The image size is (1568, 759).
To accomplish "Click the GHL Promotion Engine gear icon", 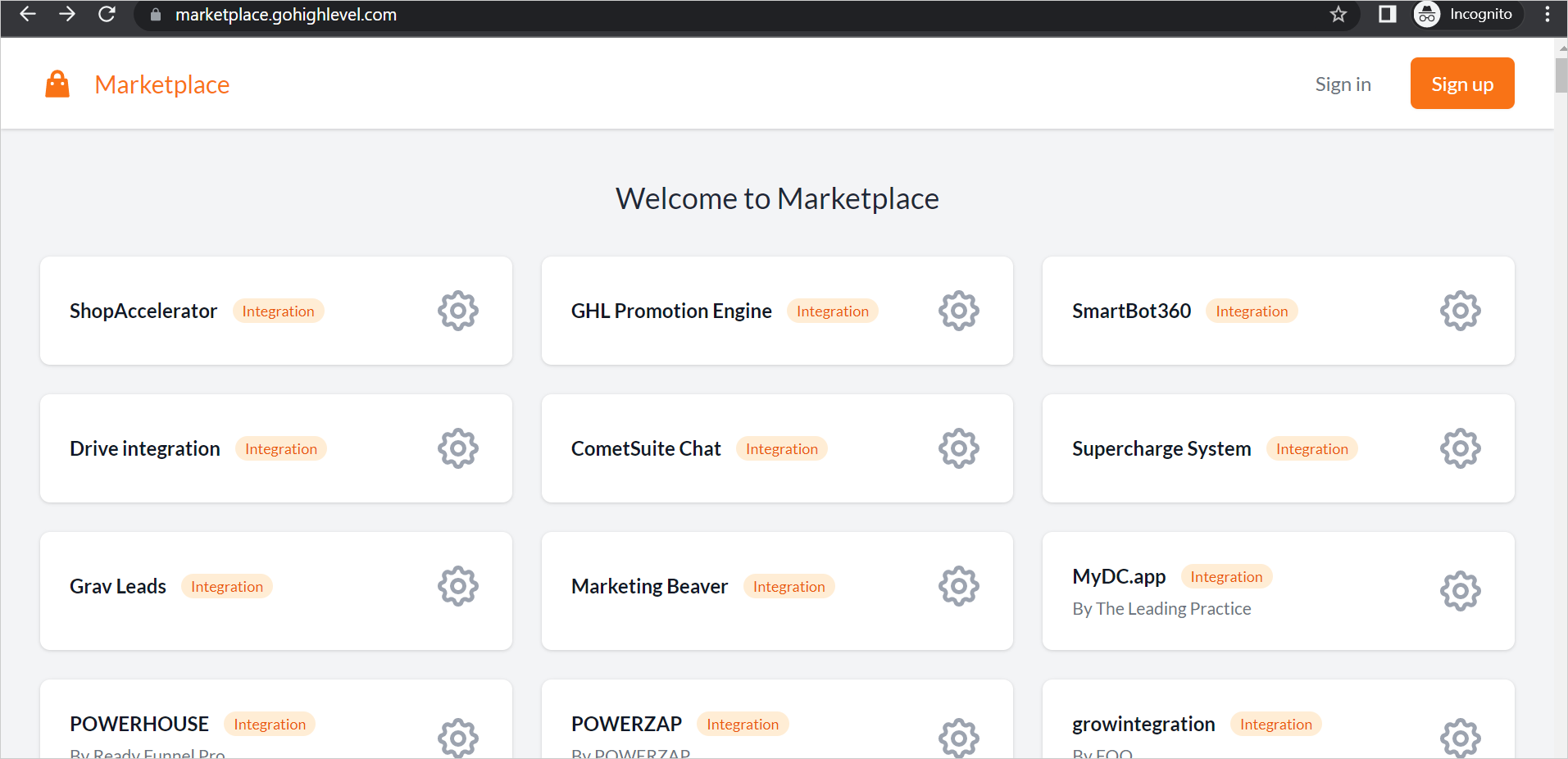I will pyautogui.click(x=958, y=311).
